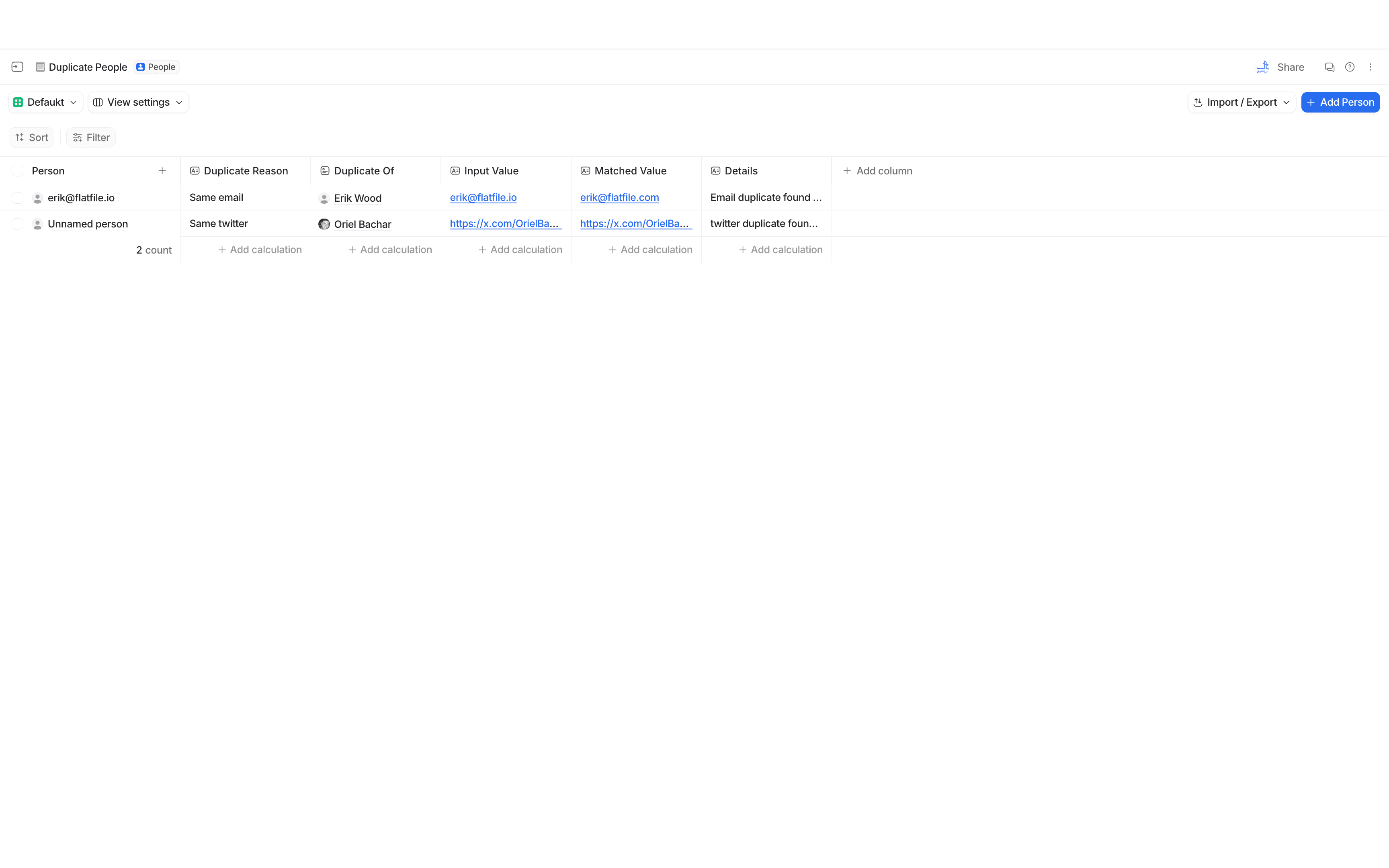The height and width of the screenshot is (868, 1389).
Task: Collapse the sidebar using the arrow icon
Action: 16,67
